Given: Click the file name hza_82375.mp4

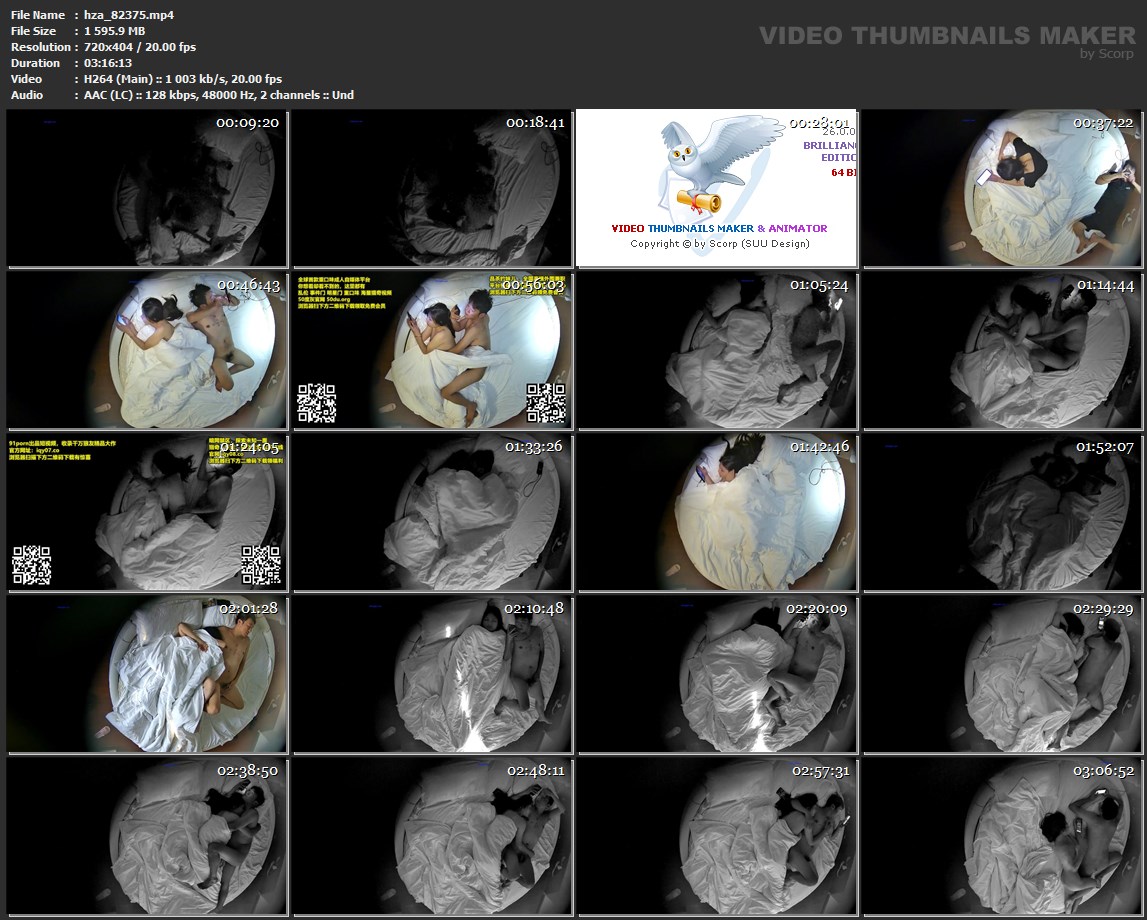Looking at the screenshot, I should click(x=129, y=15).
